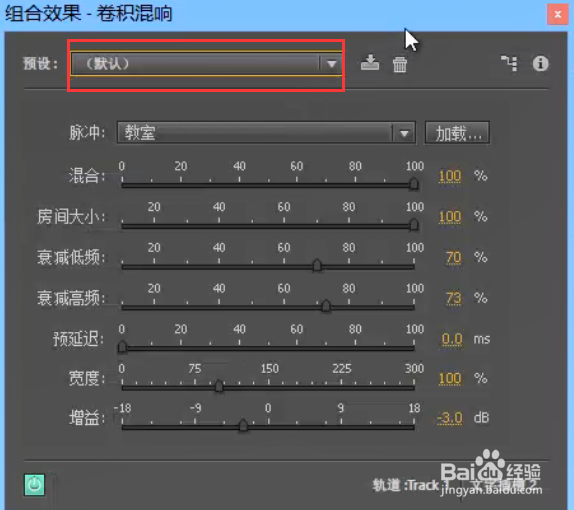Viewport: 574px width, 510px height.
Task: Close the 组合效果 - 卷积混响 window
Action: point(558,14)
